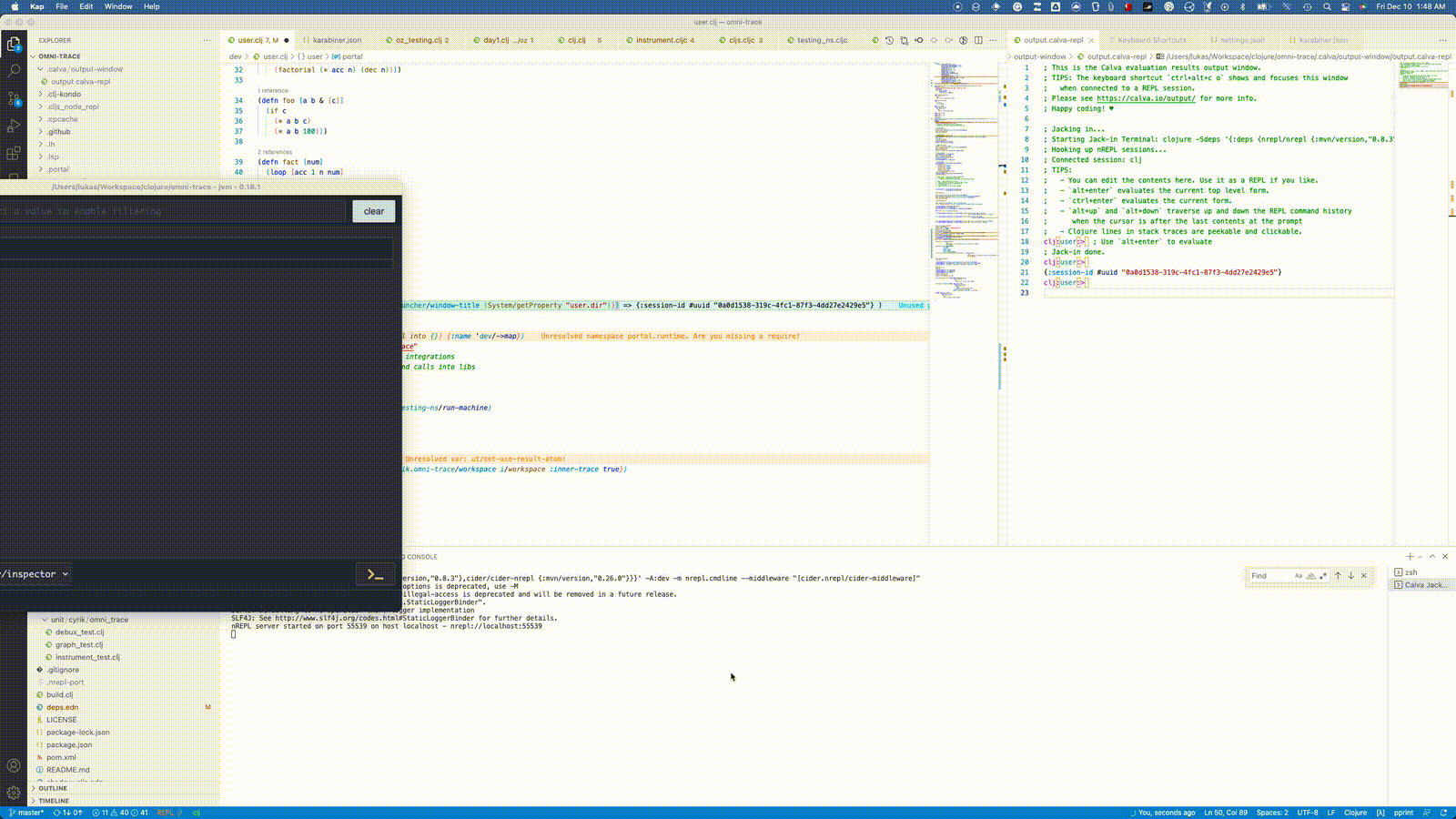Toggle Match Case in terminal find
This screenshot has height=819, width=1456.
[x=1299, y=576]
